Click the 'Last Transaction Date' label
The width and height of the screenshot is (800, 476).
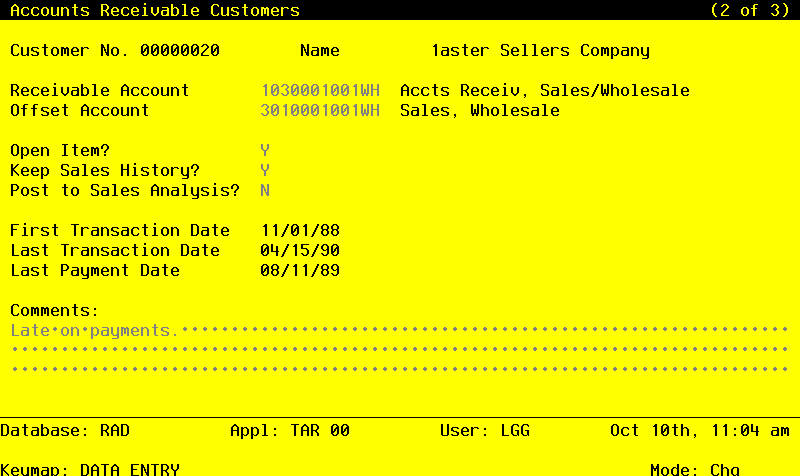click(x=115, y=250)
